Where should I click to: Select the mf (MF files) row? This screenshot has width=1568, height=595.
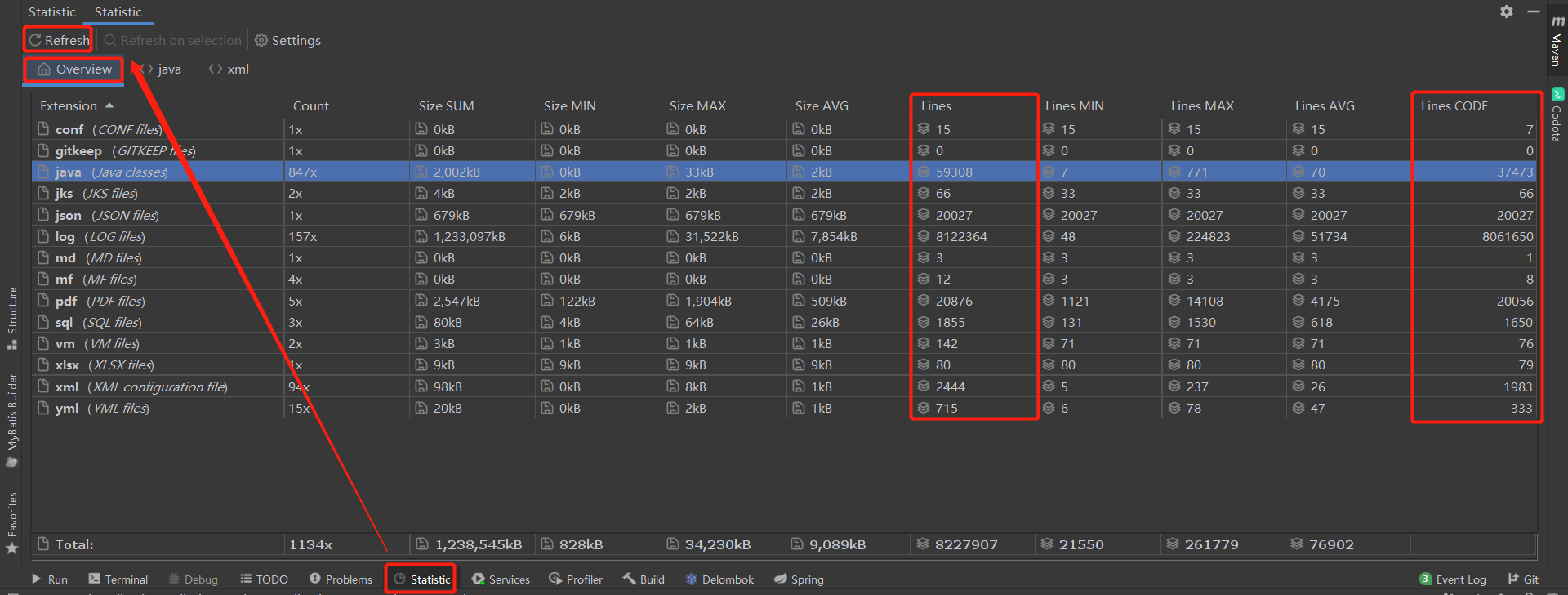pos(784,279)
